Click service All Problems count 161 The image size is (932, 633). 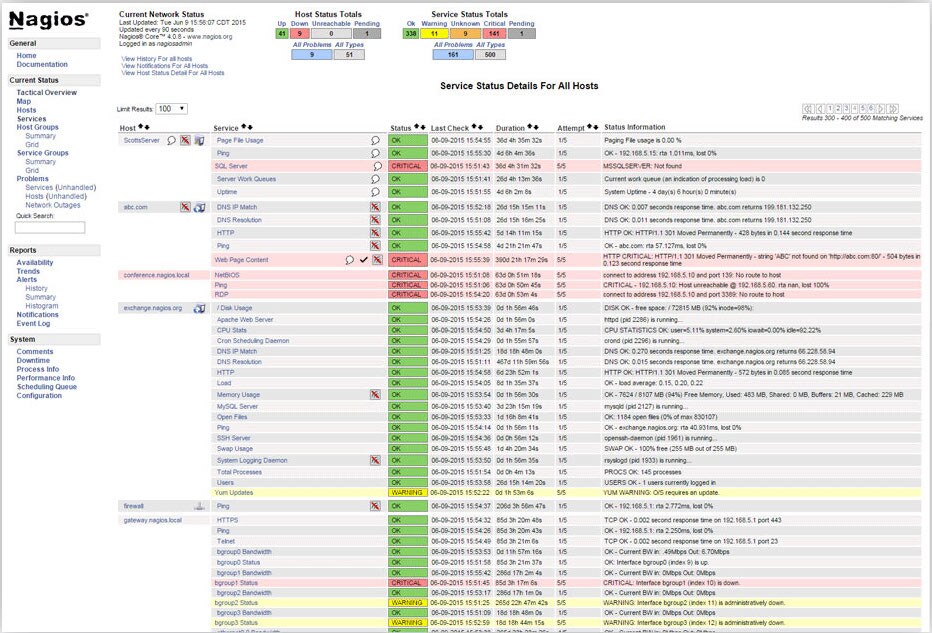pos(453,55)
